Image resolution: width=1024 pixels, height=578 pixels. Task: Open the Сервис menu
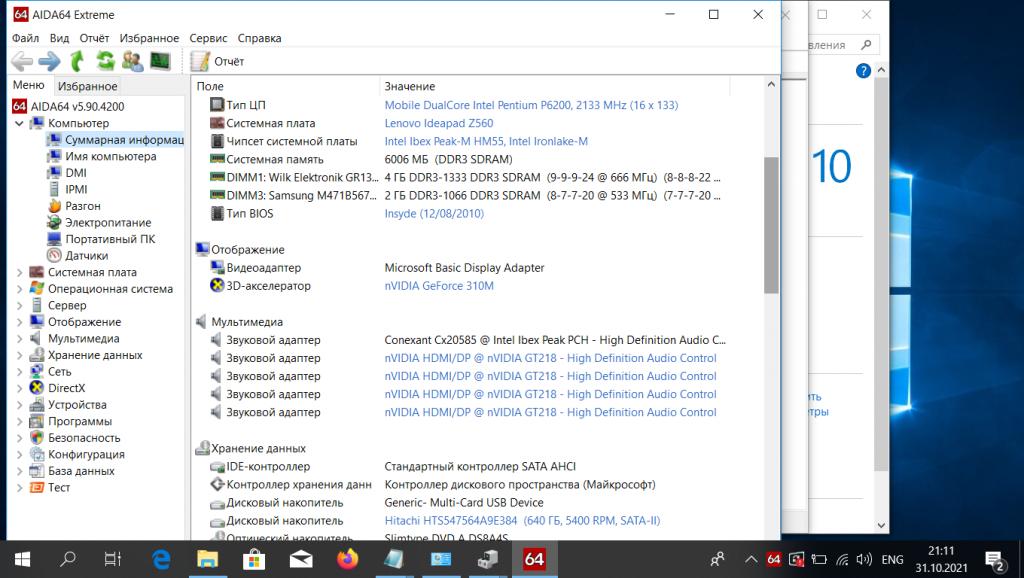[208, 38]
